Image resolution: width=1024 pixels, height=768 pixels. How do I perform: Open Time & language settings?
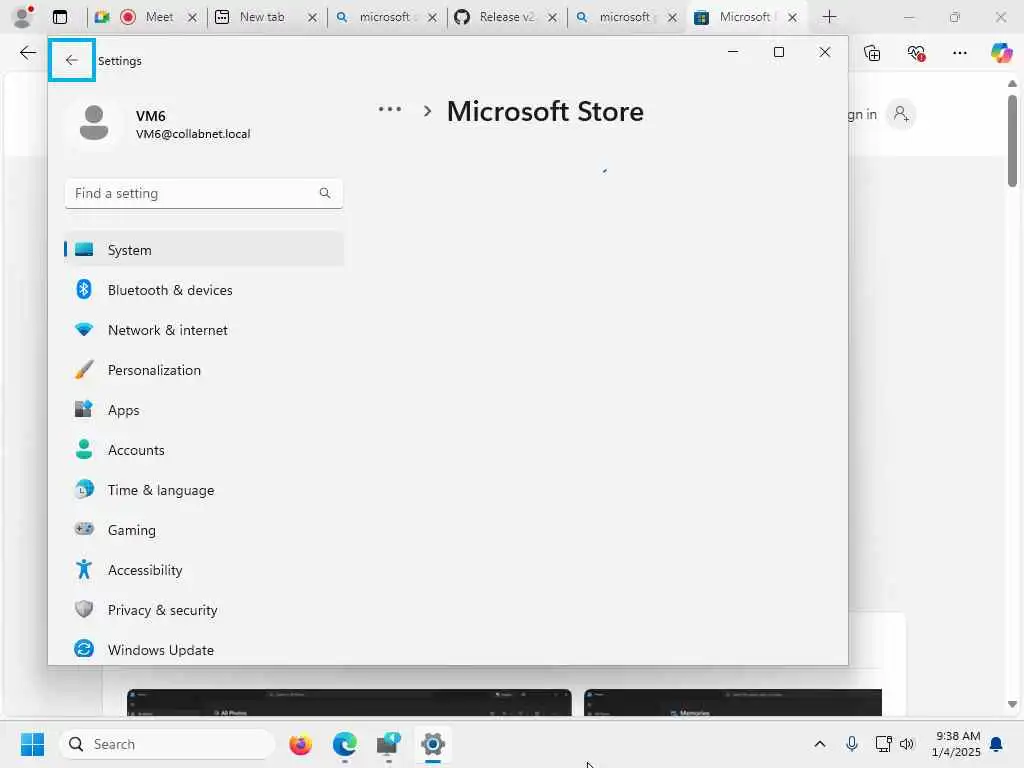point(204,490)
